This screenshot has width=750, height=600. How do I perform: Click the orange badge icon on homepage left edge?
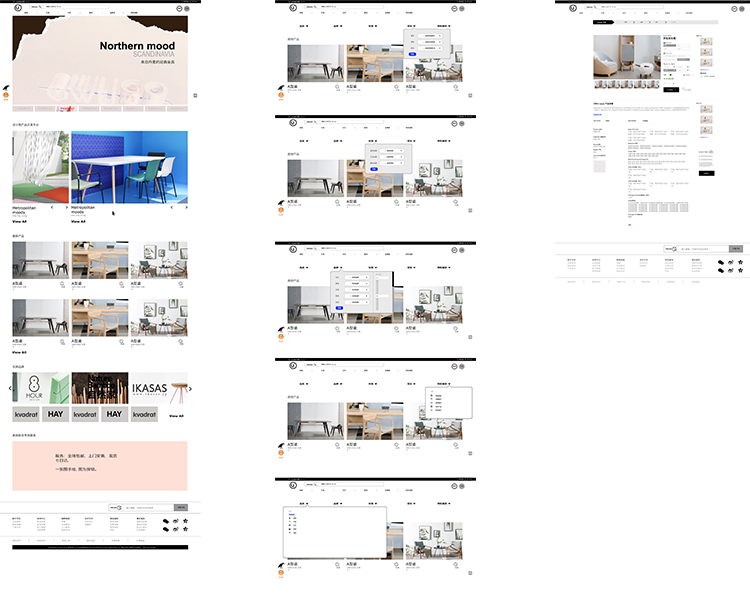point(6,97)
